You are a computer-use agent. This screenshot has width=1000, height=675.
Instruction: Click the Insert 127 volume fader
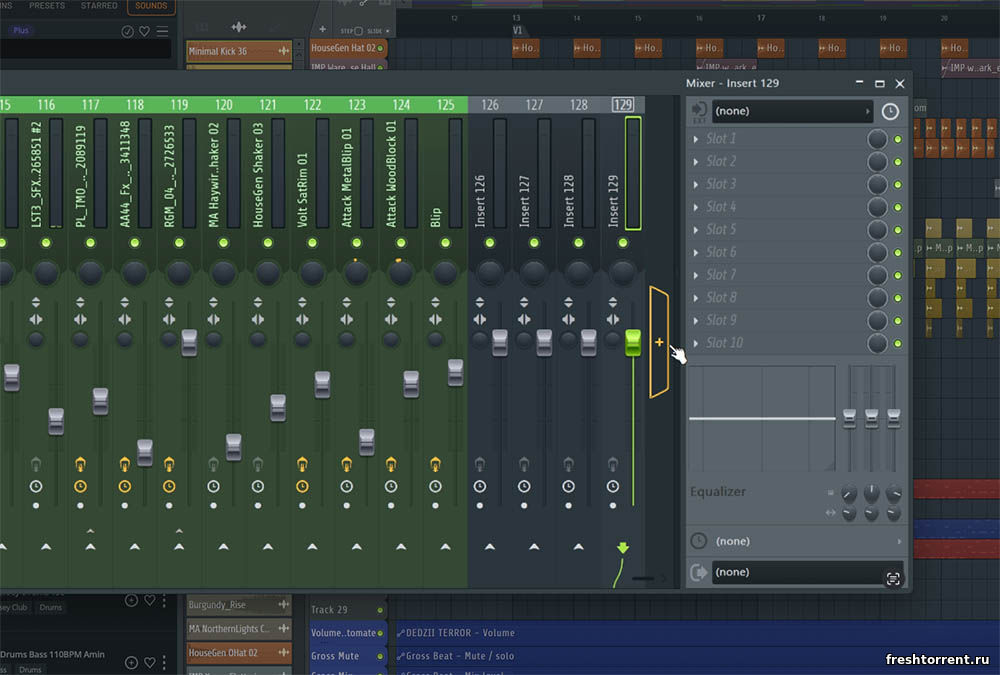544,343
